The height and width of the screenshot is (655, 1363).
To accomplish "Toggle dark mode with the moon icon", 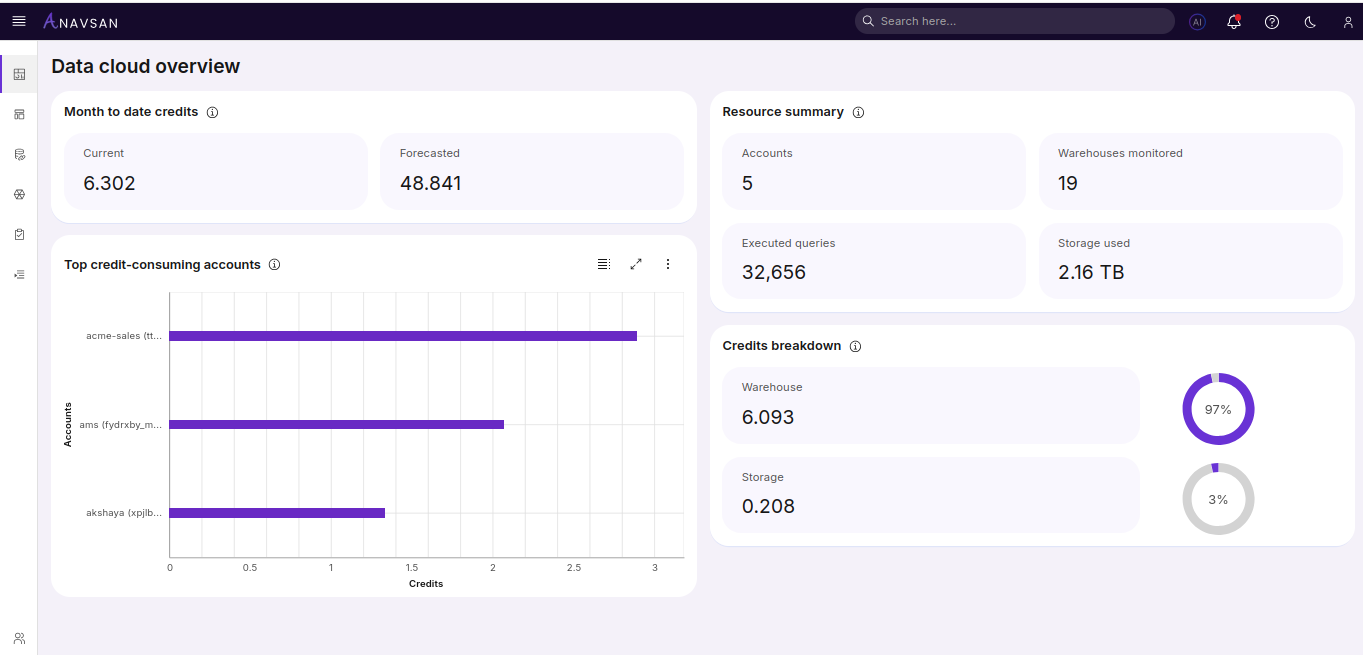I will click(1310, 21).
